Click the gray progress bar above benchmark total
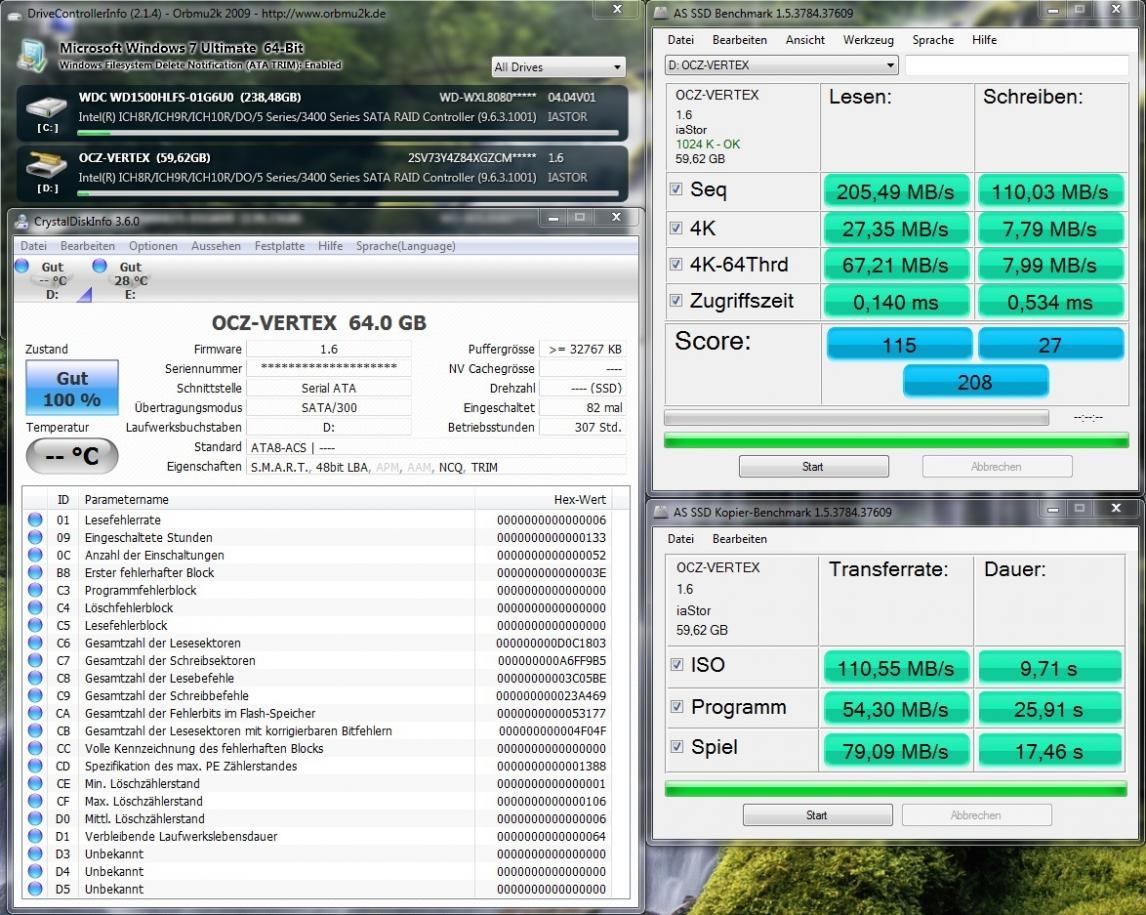 [x=856, y=417]
